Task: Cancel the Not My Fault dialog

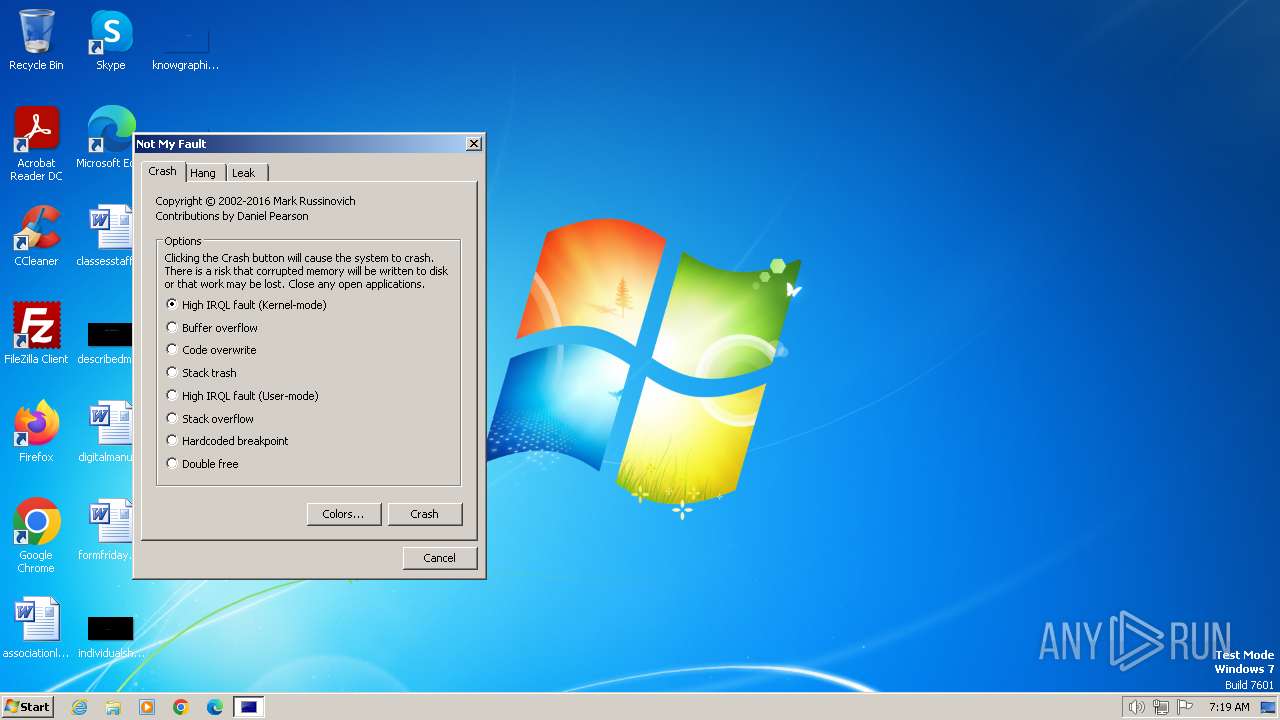Action: (439, 558)
